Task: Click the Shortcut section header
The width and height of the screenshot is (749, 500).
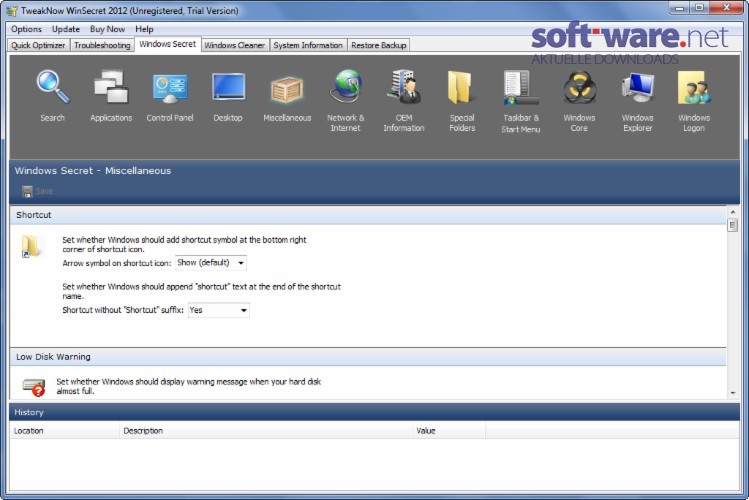Action: (x=368, y=215)
